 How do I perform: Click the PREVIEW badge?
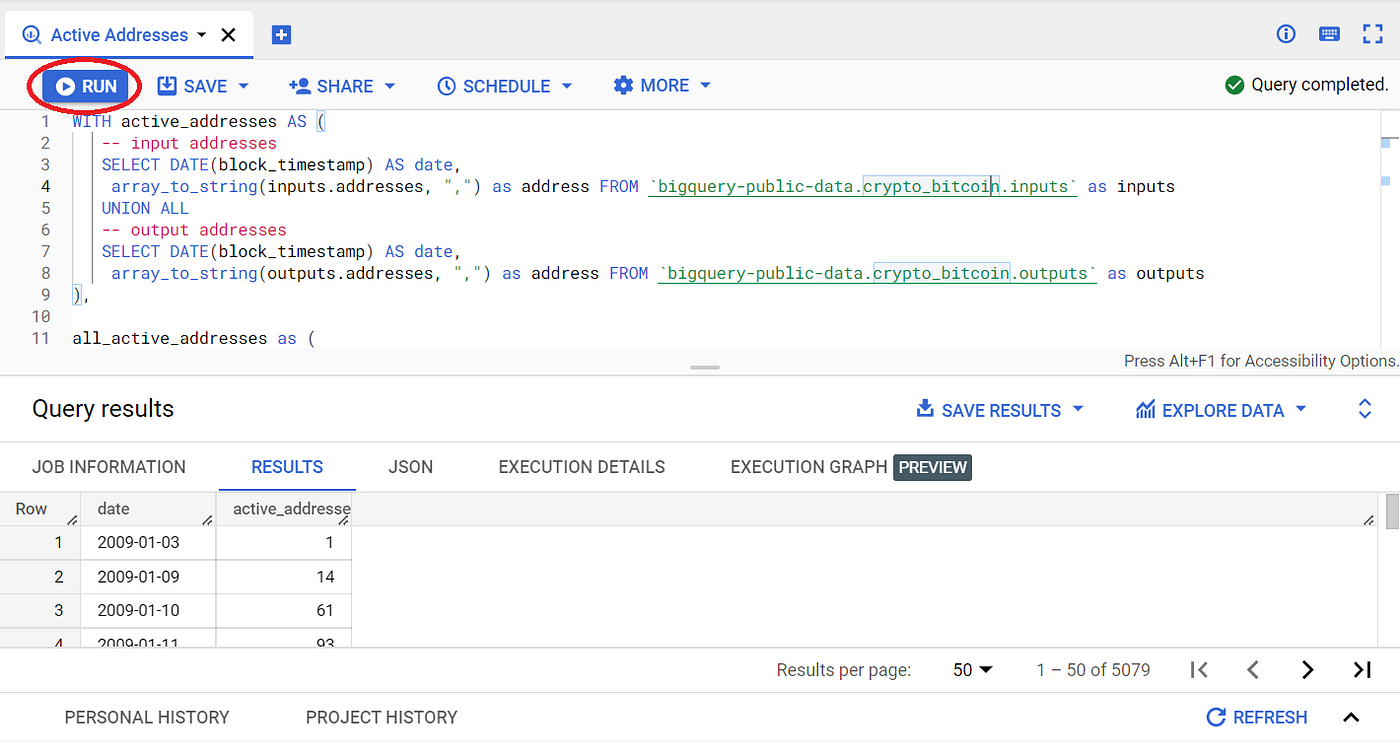pos(932,467)
